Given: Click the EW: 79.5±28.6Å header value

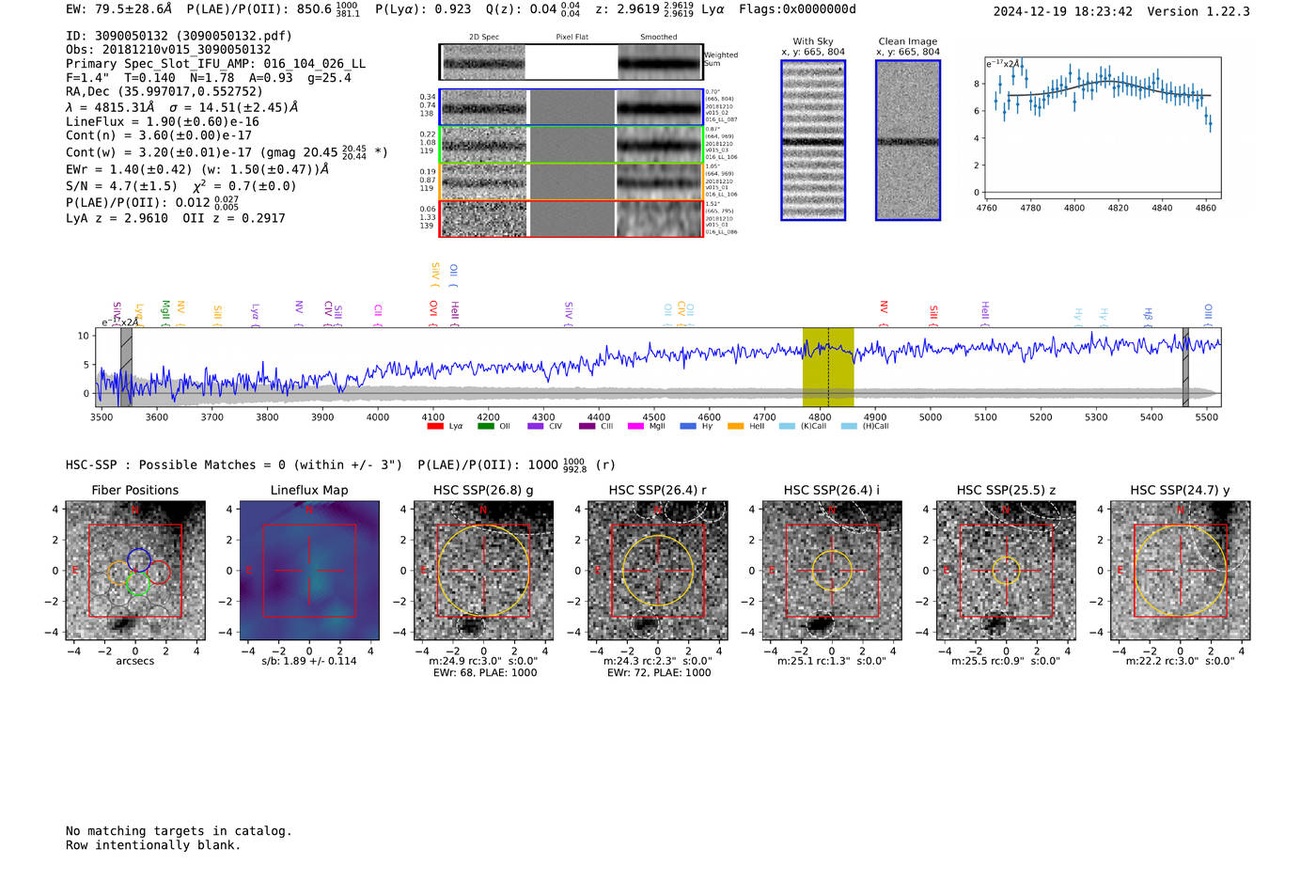Looking at the screenshot, I should [x=119, y=9].
